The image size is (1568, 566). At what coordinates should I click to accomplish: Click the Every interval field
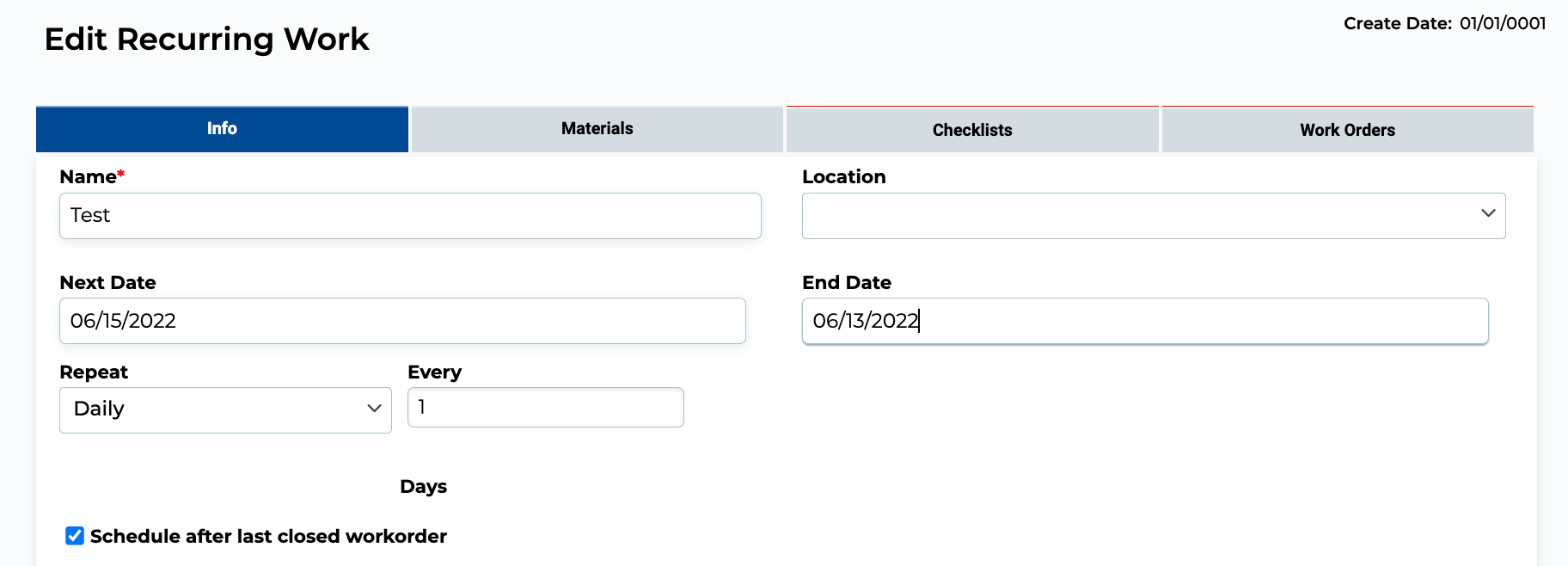click(x=546, y=407)
